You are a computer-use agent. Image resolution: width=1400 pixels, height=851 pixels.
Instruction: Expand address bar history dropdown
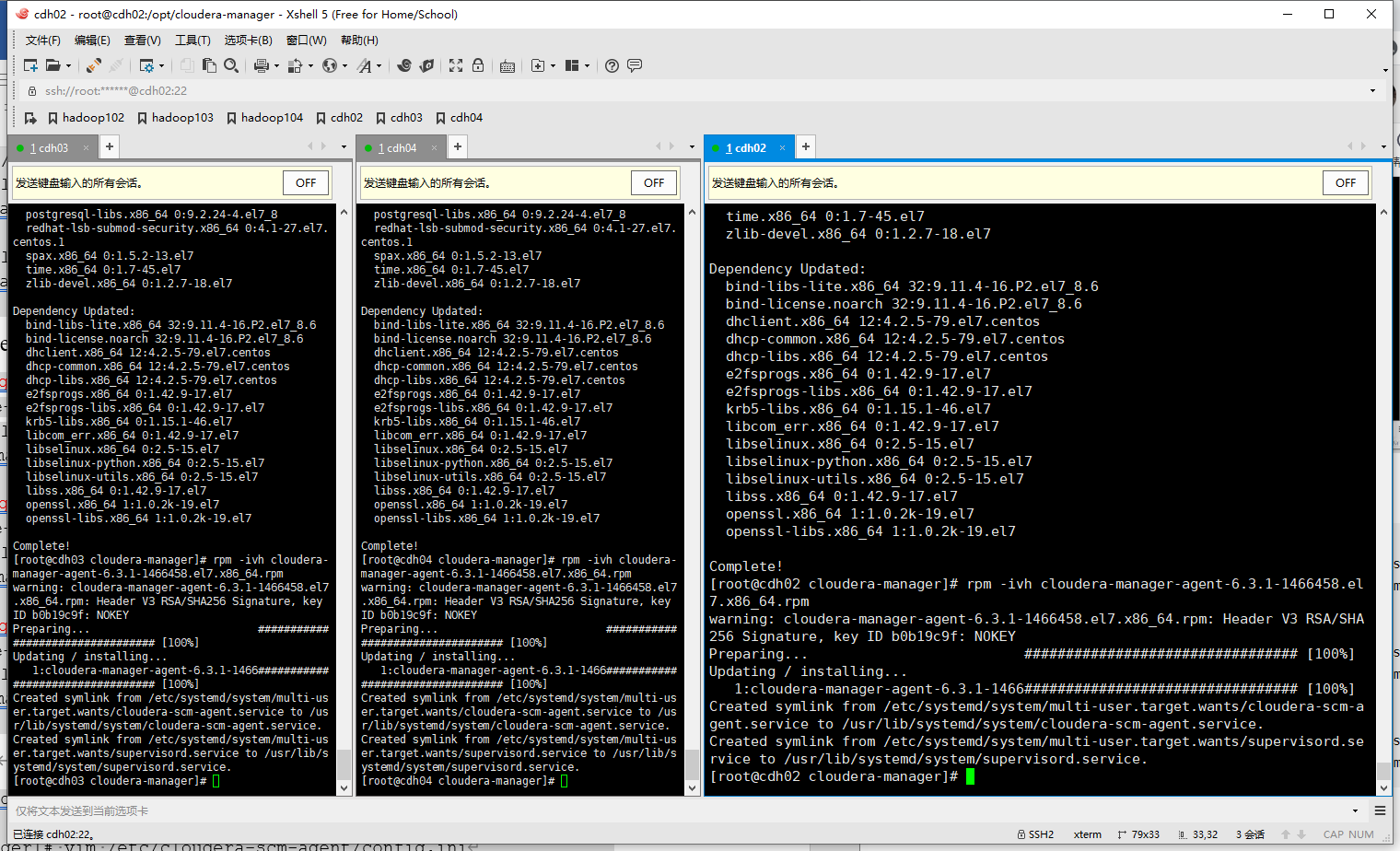[x=1372, y=91]
